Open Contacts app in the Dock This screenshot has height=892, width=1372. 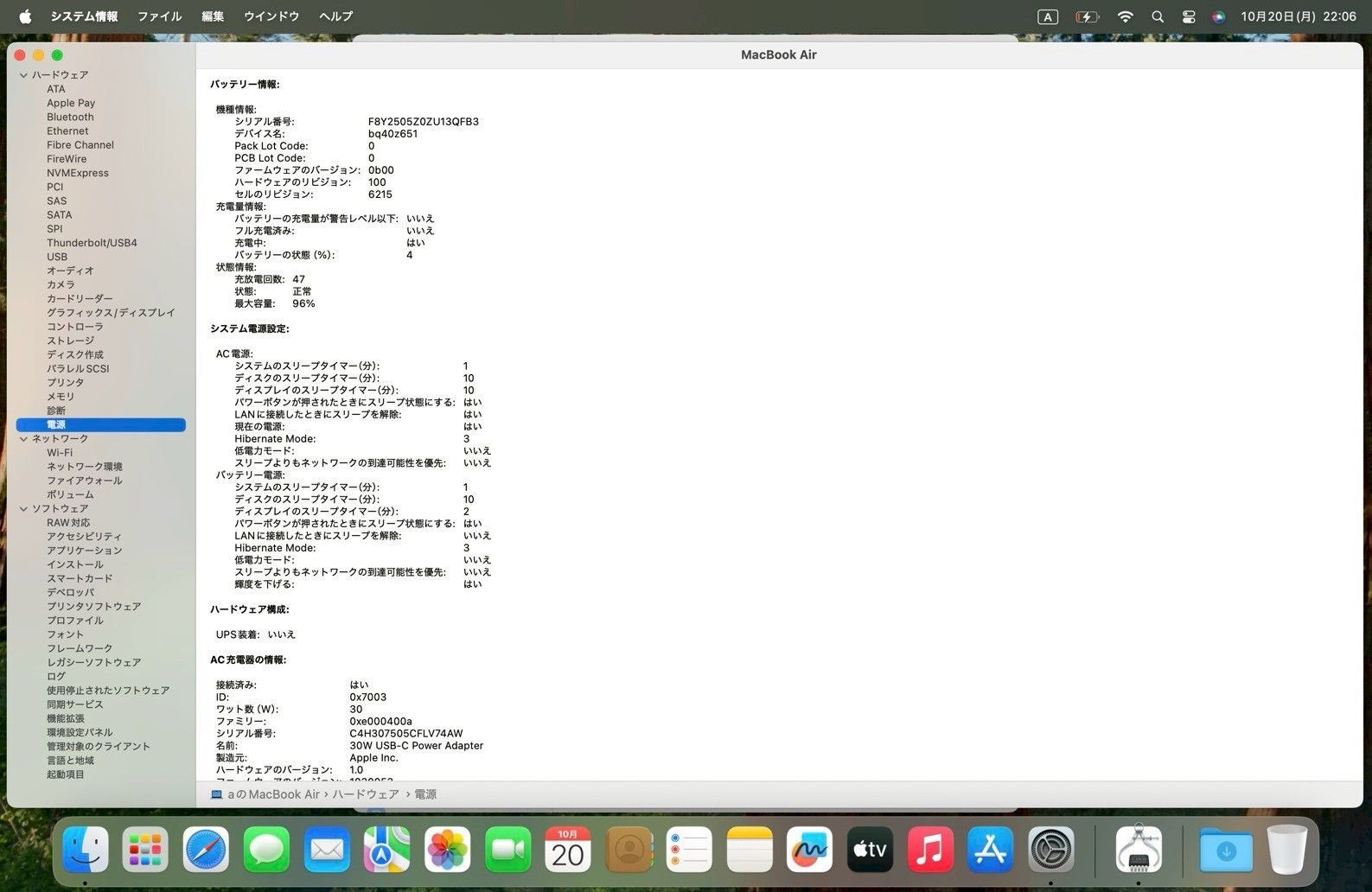coord(629,850)
